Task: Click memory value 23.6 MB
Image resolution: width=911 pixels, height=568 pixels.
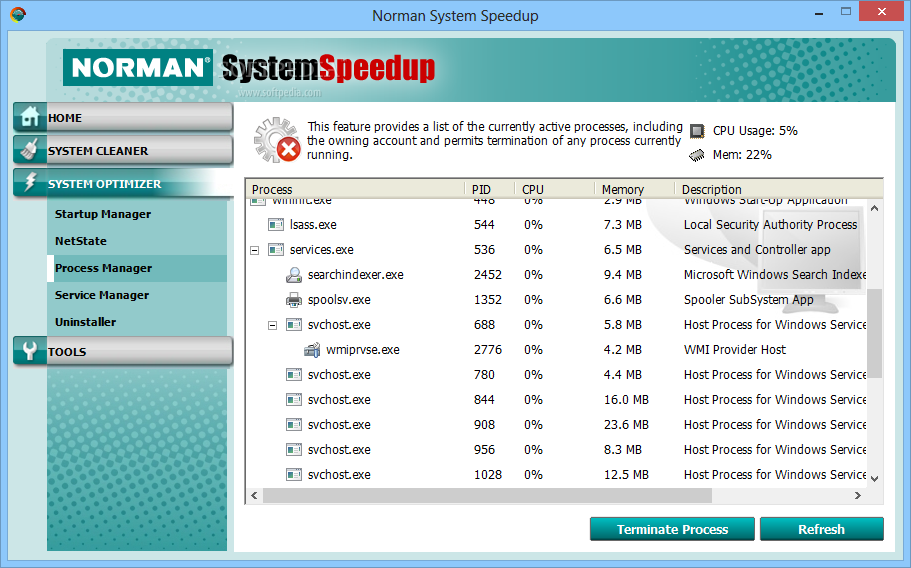Action: [626, 425]
